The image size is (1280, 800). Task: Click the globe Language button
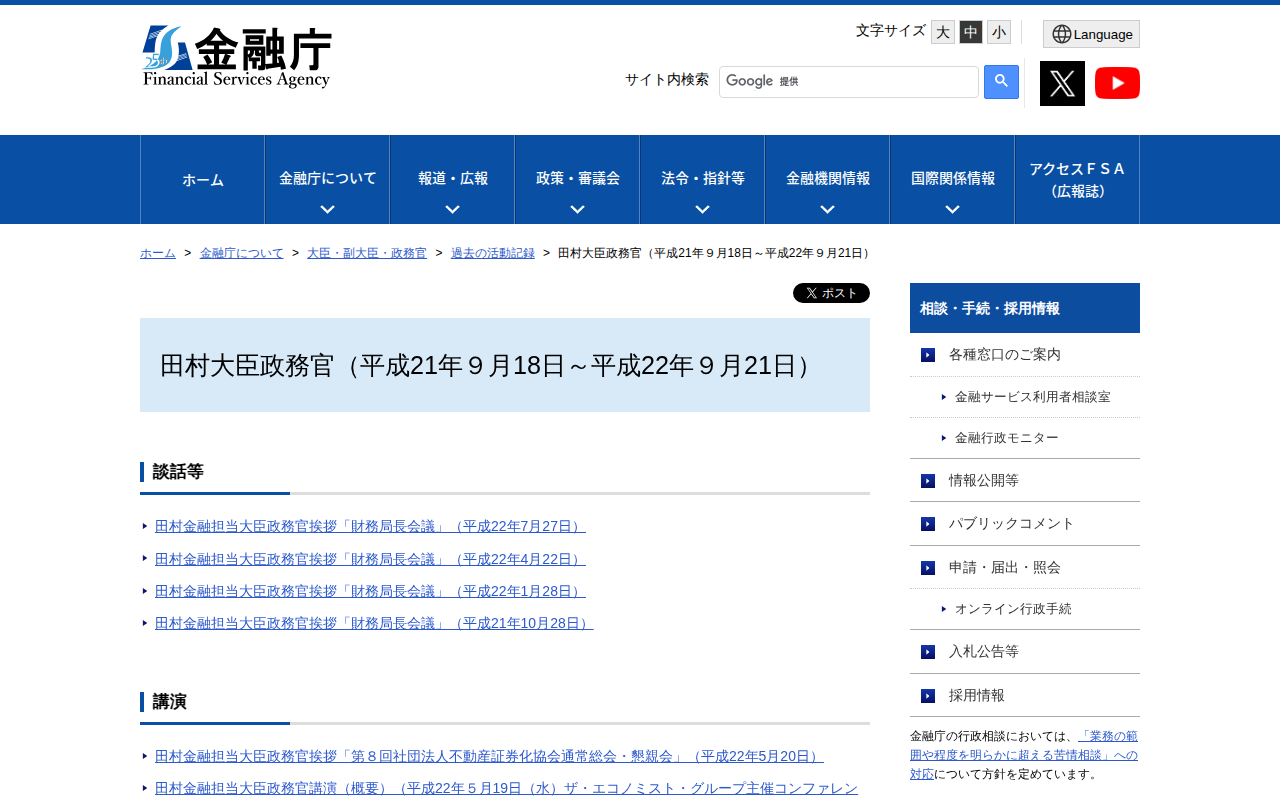[x=1091, y=34]
